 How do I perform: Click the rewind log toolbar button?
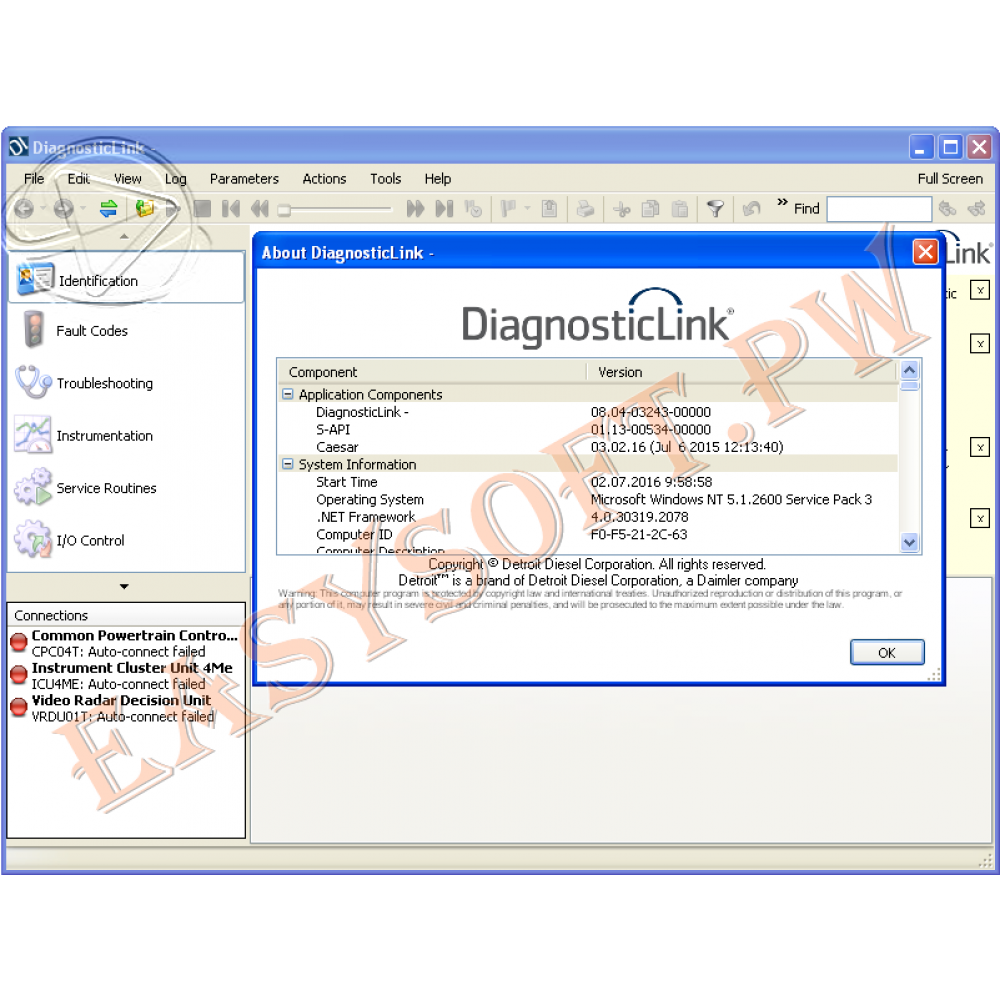pyautogui.click(x=260, y=209)
